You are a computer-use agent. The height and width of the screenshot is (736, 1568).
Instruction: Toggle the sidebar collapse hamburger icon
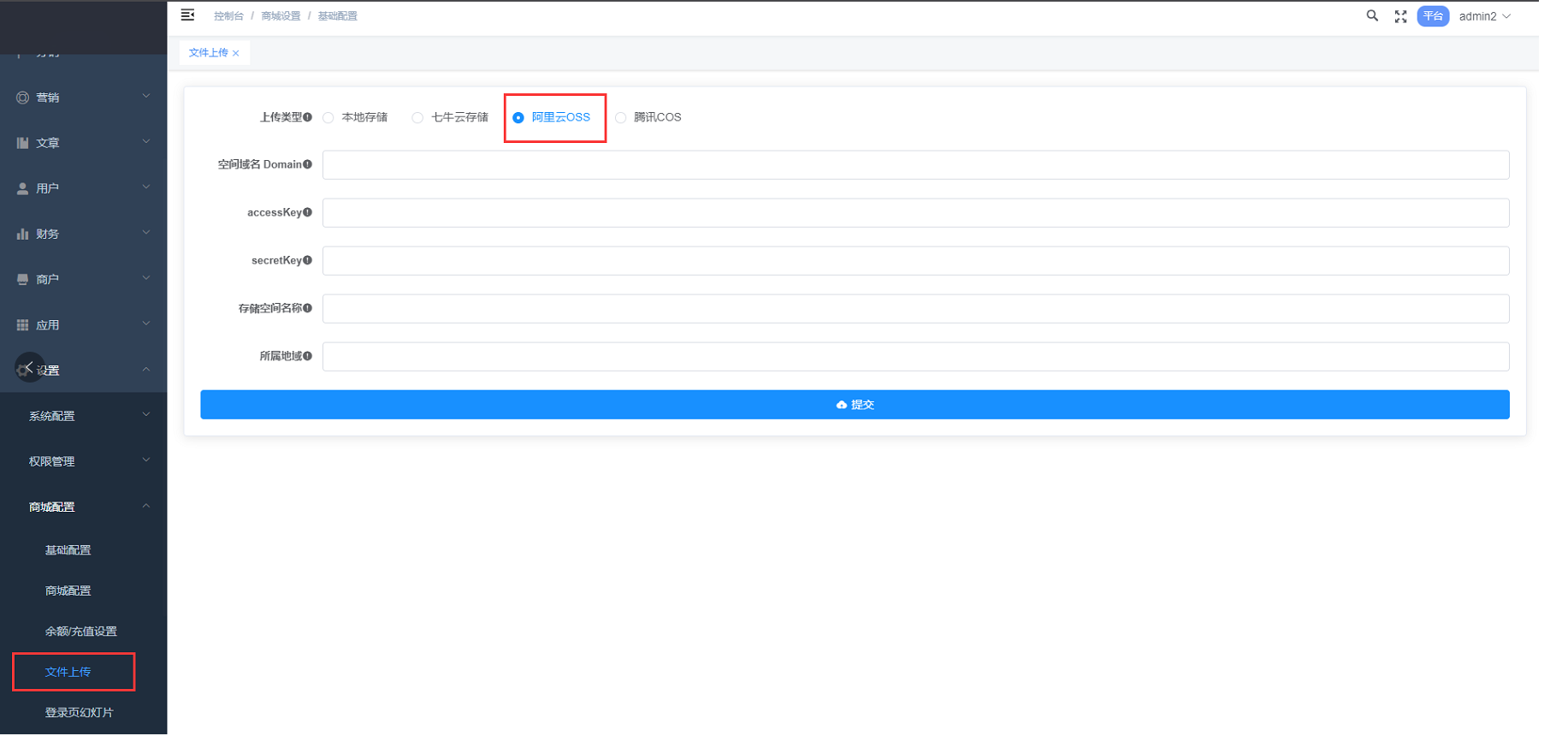pos(187,15)
